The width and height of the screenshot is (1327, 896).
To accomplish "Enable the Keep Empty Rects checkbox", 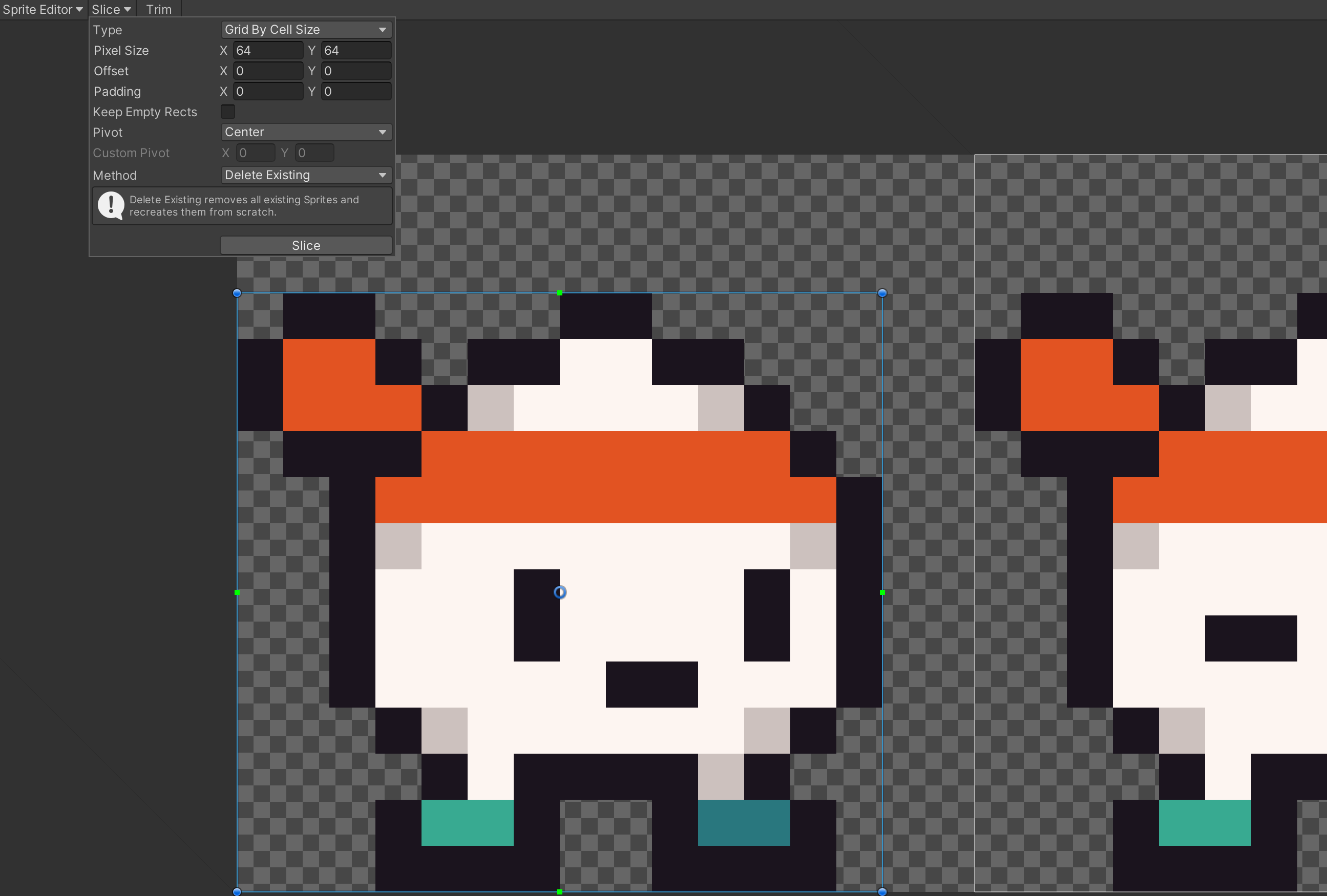I will point(228,112).
